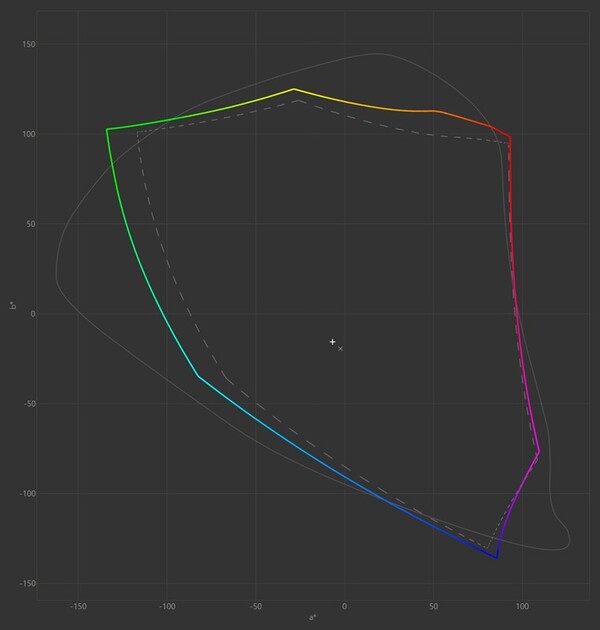Image resolution: width=600 pixels, height=630 pixels.
Task: Select the -50 label on the horizontal axis
Action: pos(255,606)
